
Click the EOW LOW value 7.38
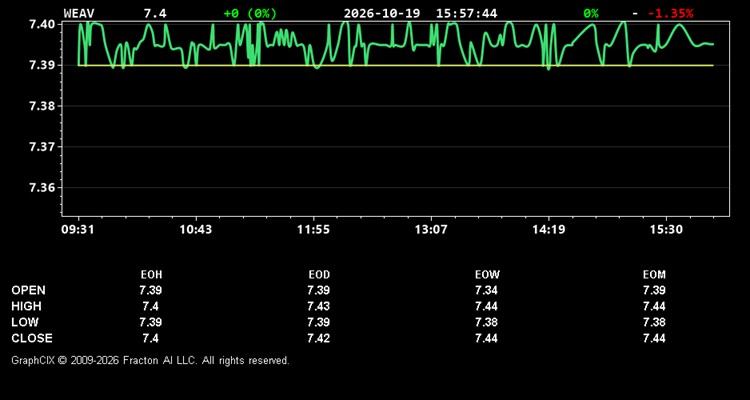click(x=486, y=322)
